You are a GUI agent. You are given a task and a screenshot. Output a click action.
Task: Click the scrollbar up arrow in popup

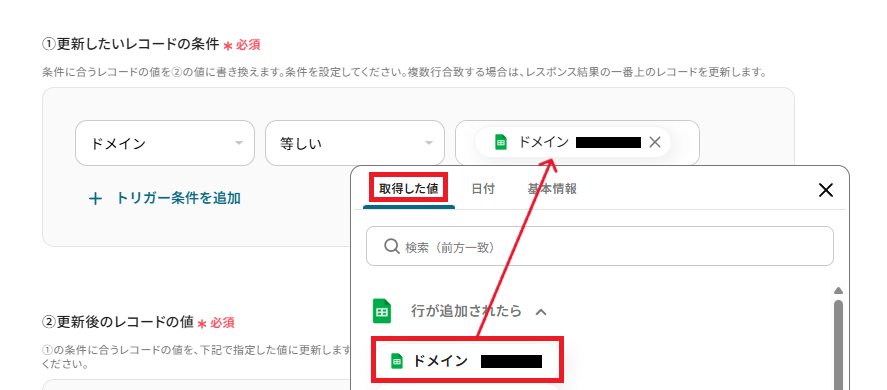[x=838, y=291]
